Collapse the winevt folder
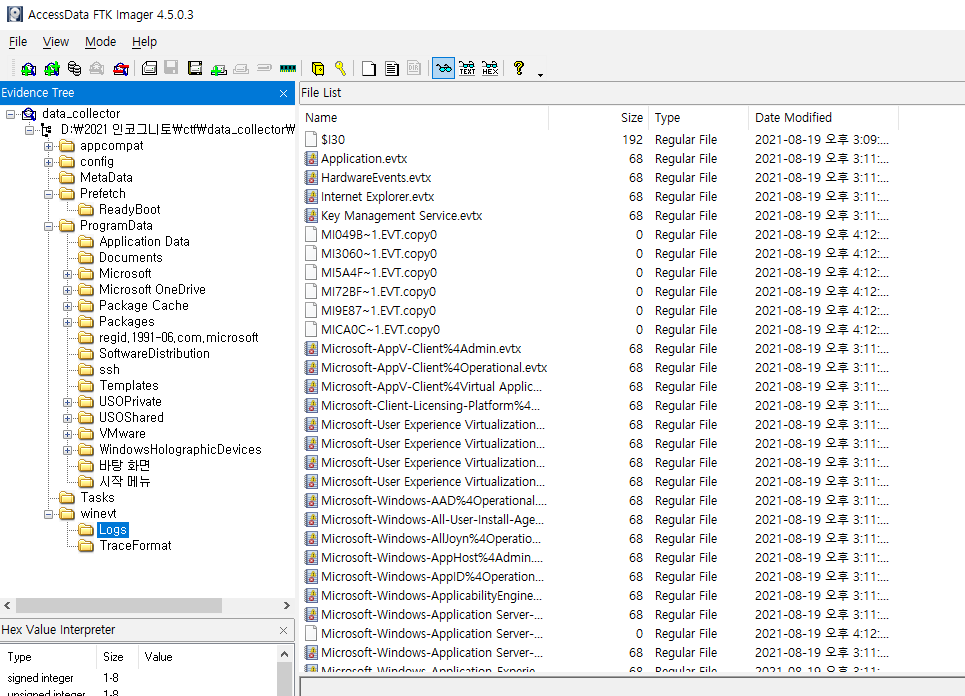 click(49, 514)
